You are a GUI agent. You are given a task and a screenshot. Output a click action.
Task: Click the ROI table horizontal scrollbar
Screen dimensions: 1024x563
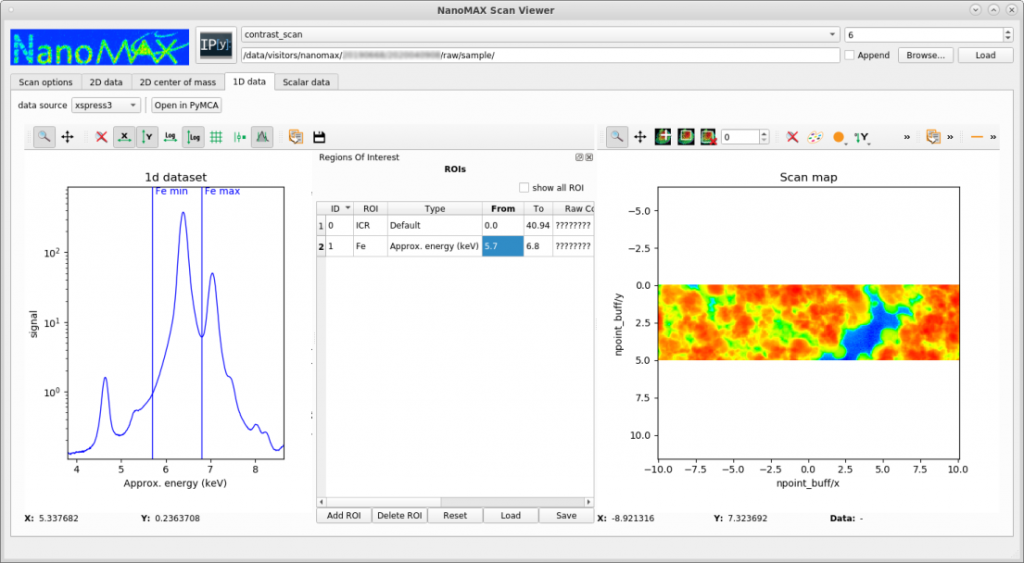click(455, 502)
